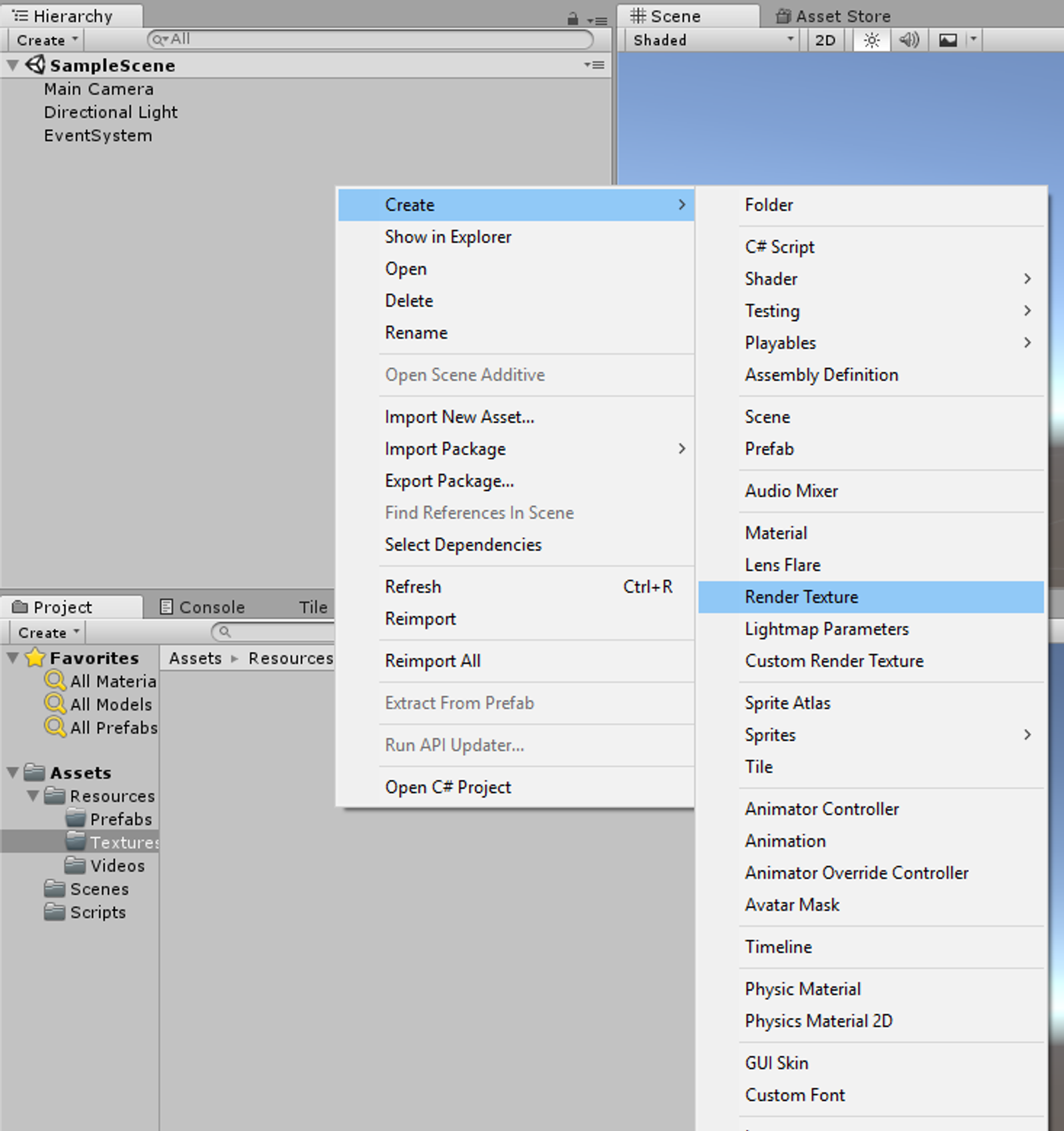Open SampleScene options menu icon
The image size is (1064, 1131).
coord(595,65)
